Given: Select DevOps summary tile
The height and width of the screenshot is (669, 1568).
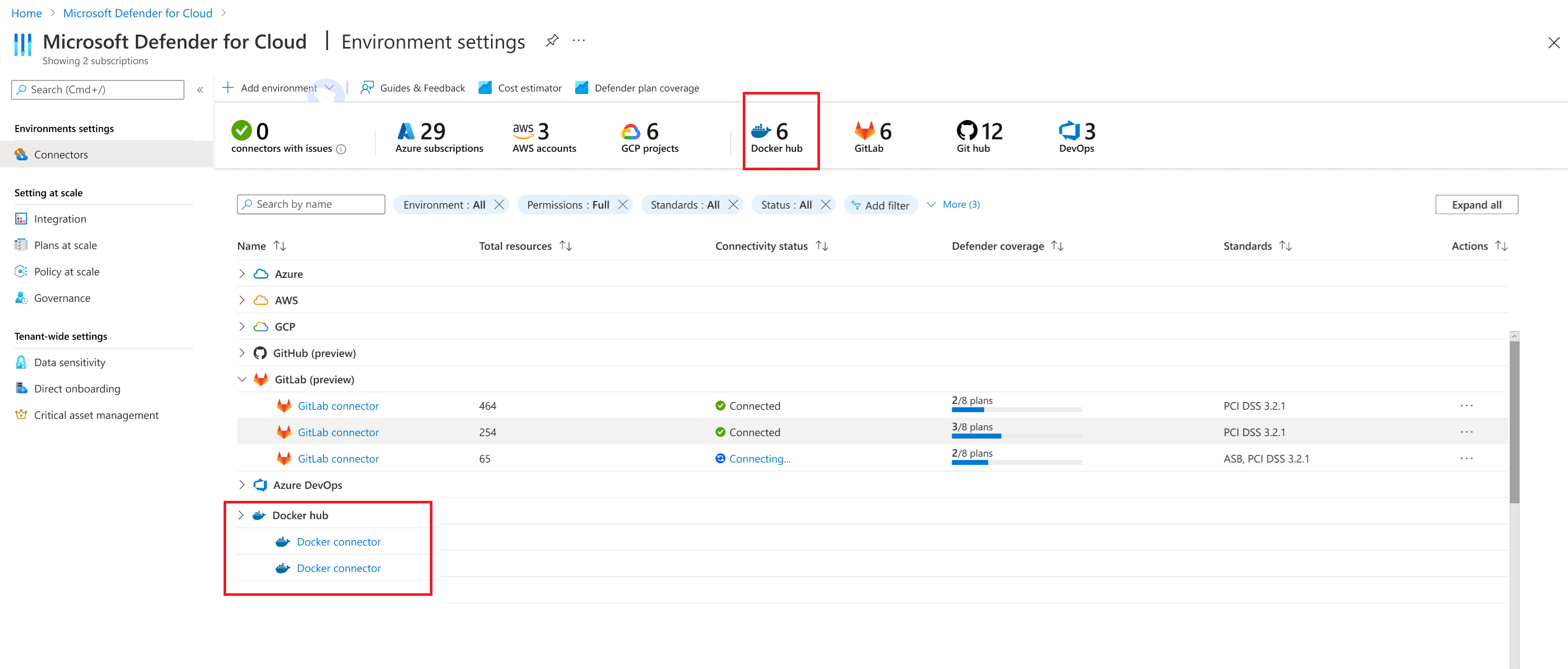Looking at the screenshot, I should tap(1077, 137).
